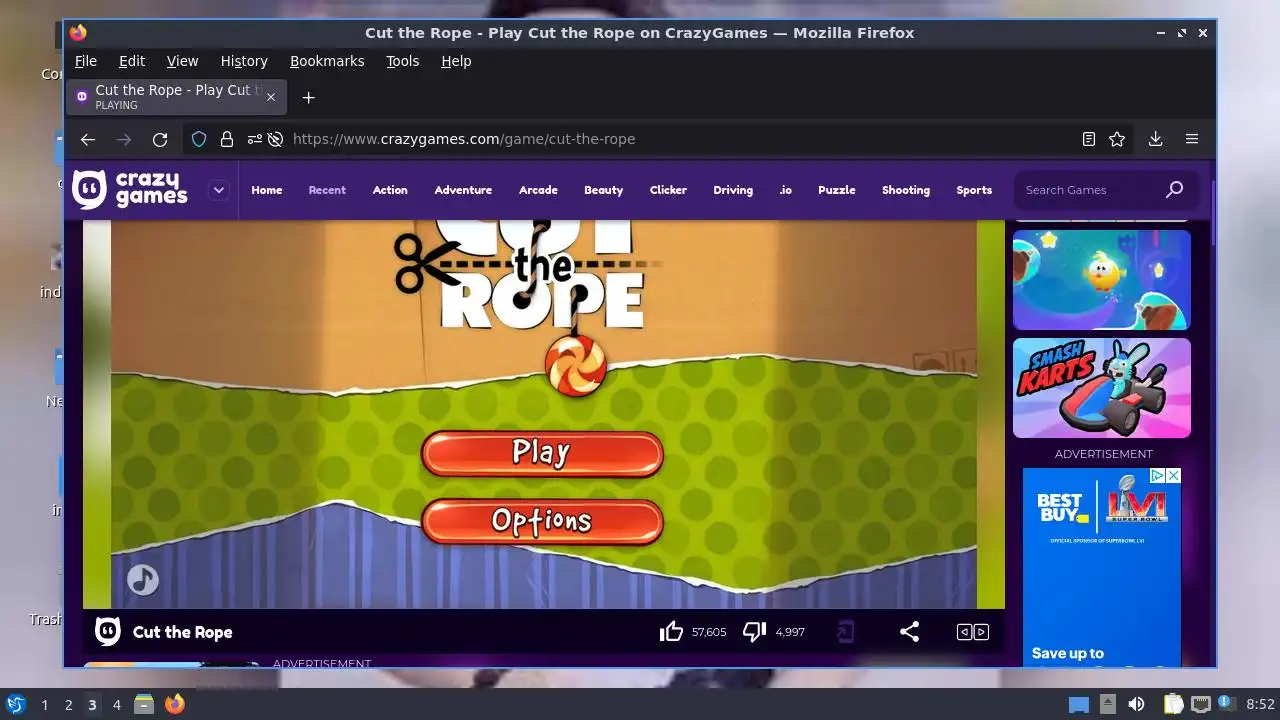Screen dimensions: 1280x720
Task: Click the Best Buy advertisement banner
Action: 1102,567
